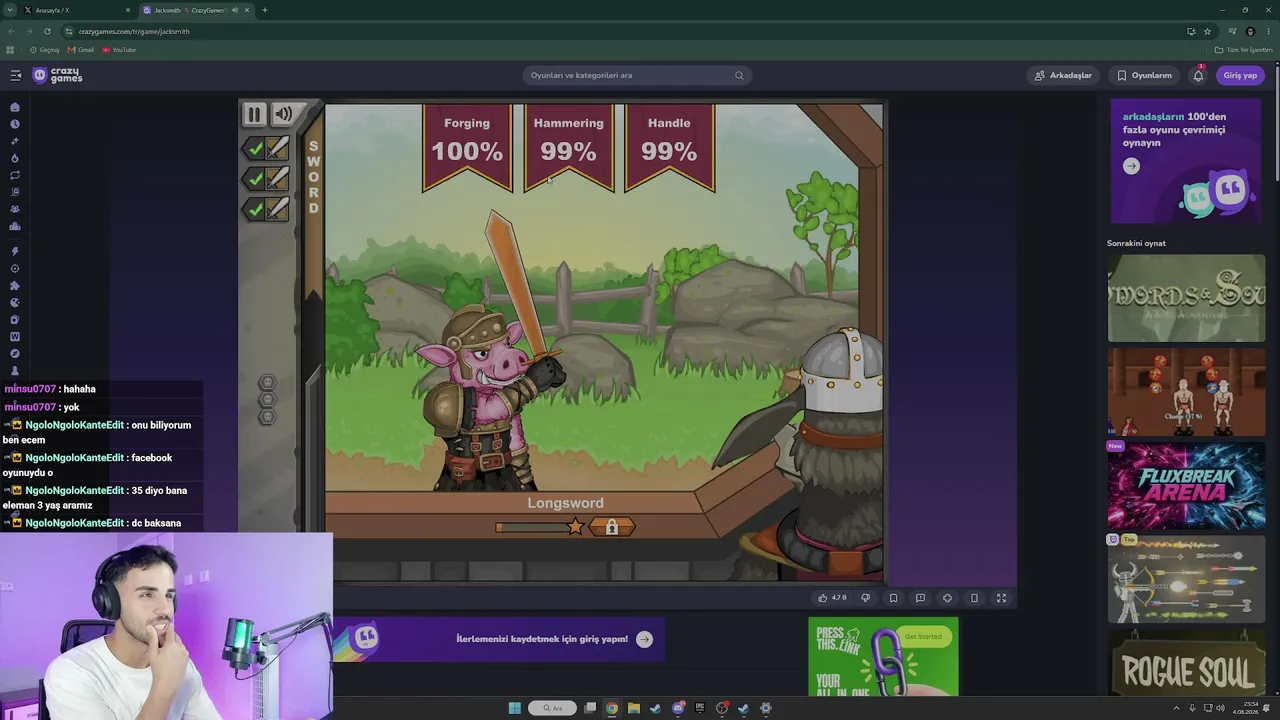Open the Chrome apps grid shortcut

(10, 50)
